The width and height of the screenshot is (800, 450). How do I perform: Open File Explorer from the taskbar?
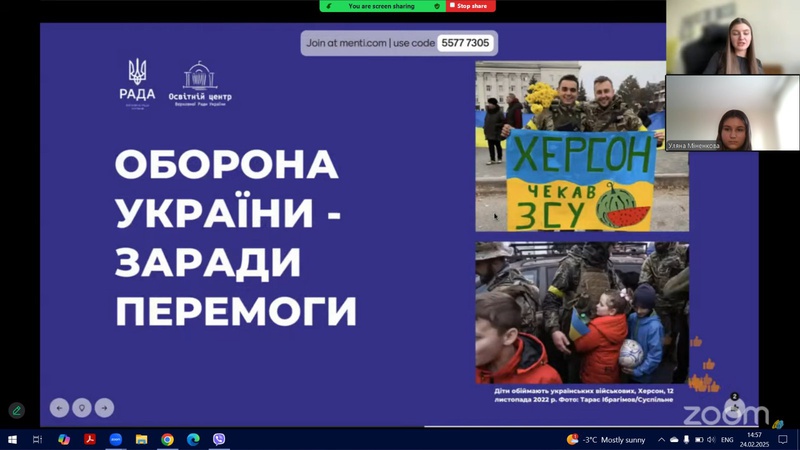[x=141, y=439]
